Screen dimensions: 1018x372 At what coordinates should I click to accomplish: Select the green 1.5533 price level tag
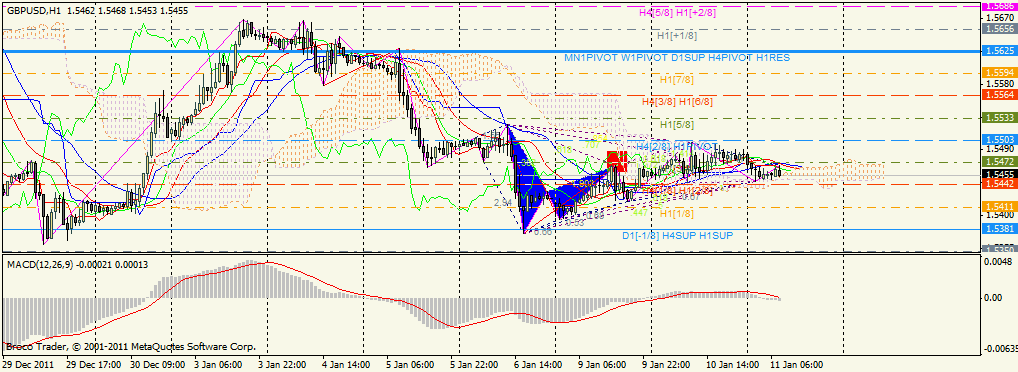(x=999, y=118)
